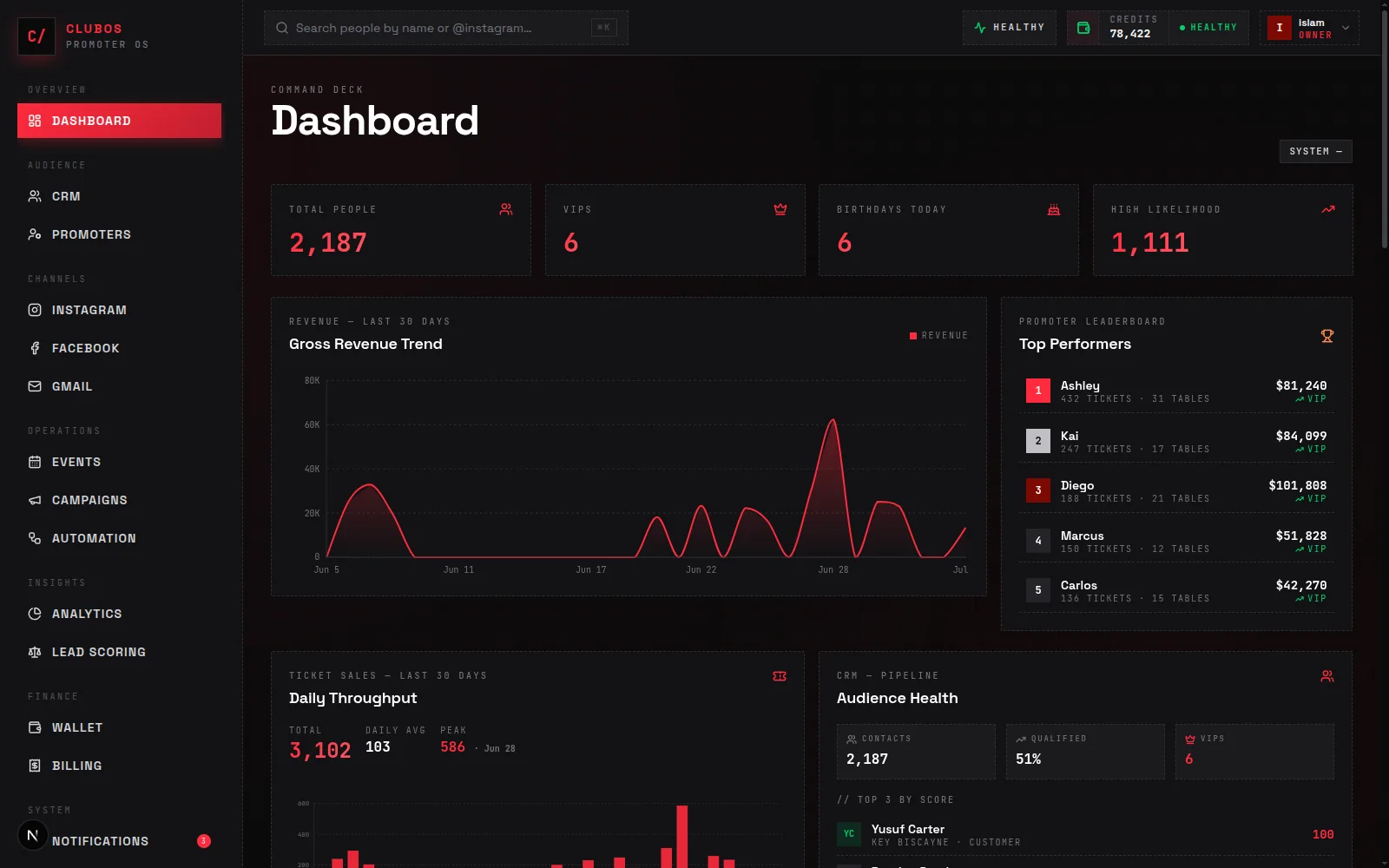This screenshot has height=868, width=1389.
Task: Click the crown icon on VIPs card
Action: tap(780, 209)
